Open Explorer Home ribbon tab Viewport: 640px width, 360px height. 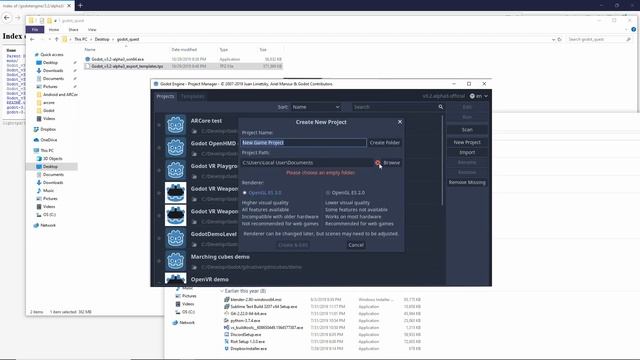[54, 29]
